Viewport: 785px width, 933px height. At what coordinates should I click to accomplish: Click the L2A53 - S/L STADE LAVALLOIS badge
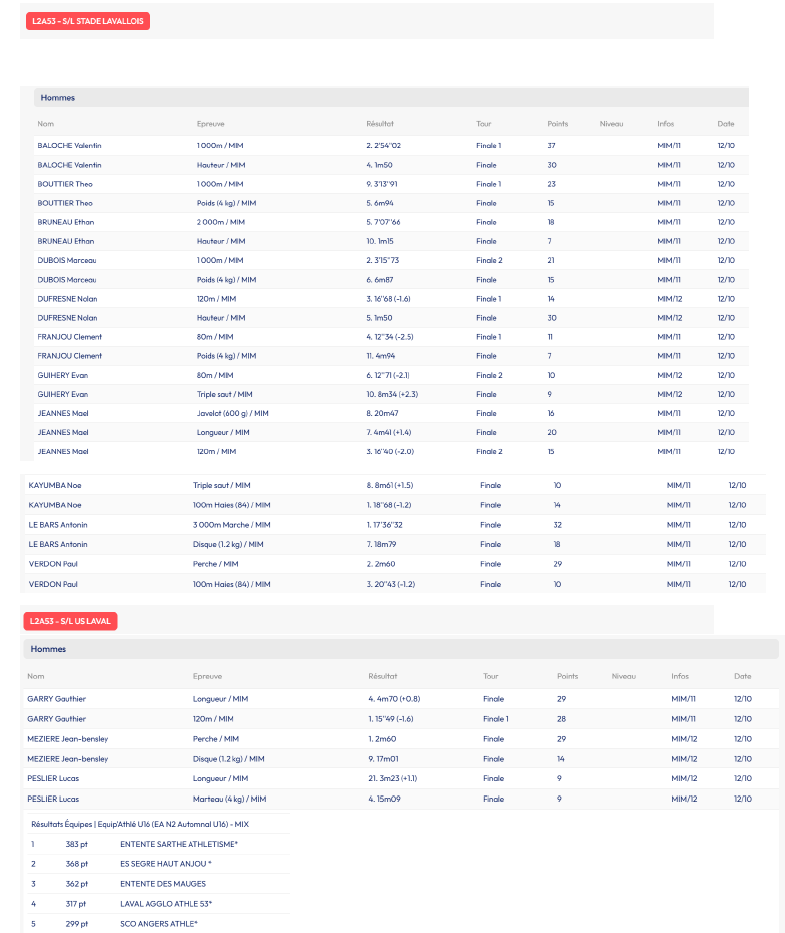tap(87, 21)
